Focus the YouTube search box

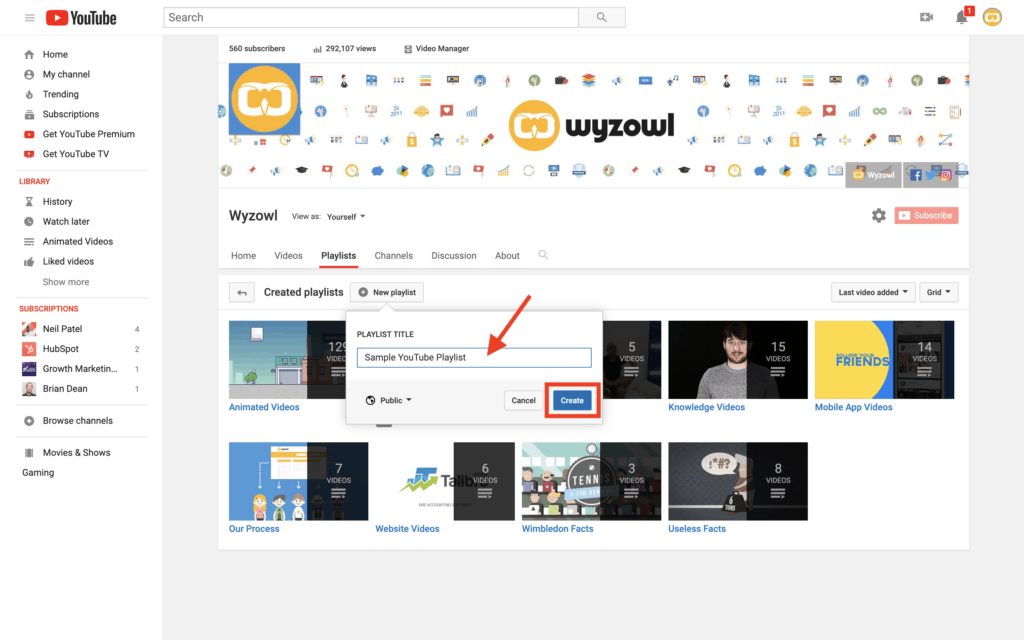point(371,18)
